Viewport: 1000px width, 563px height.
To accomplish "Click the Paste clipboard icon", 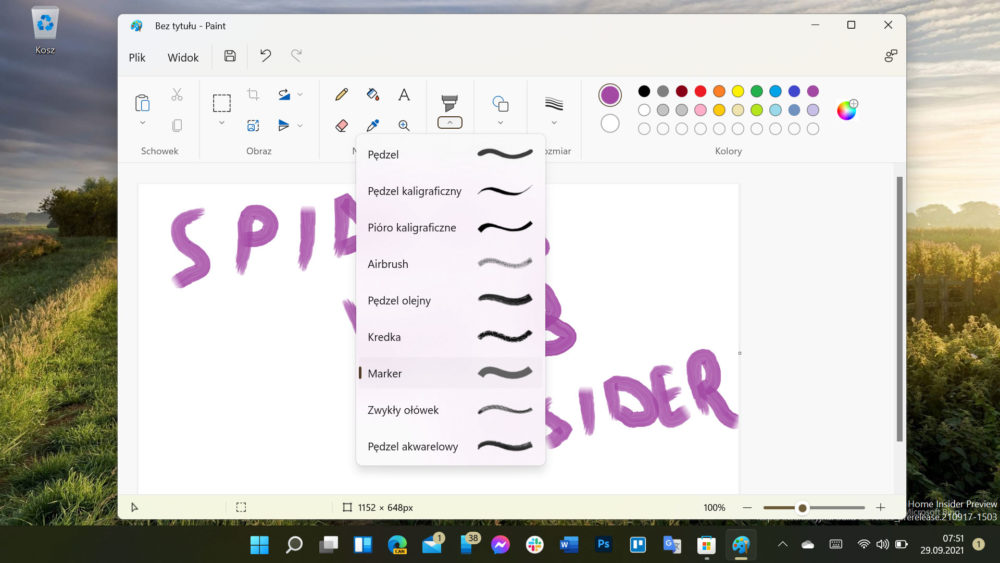I will click(x=142, y=103).
